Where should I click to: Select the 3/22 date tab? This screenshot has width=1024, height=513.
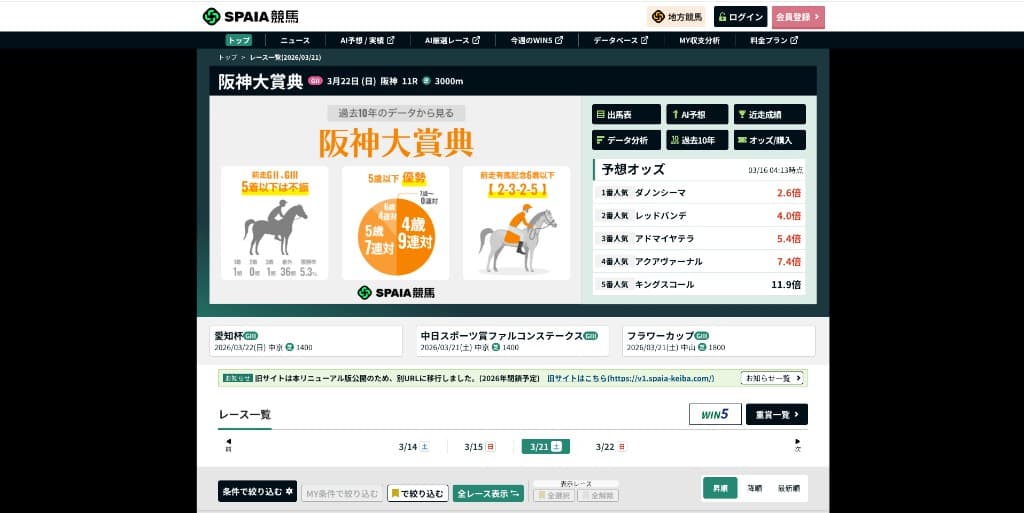(611, 446)
